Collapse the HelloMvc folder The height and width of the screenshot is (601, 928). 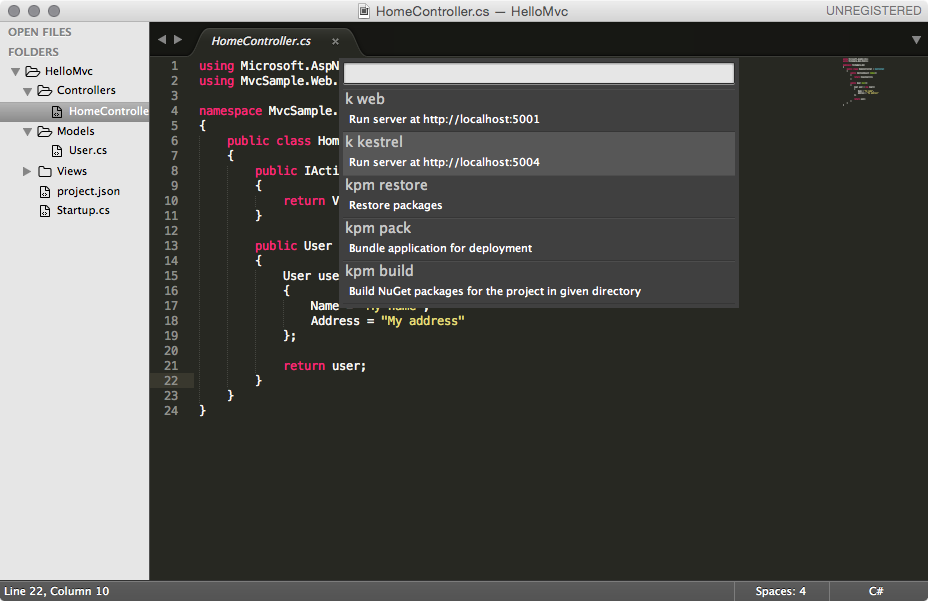[x=16, y=71]
